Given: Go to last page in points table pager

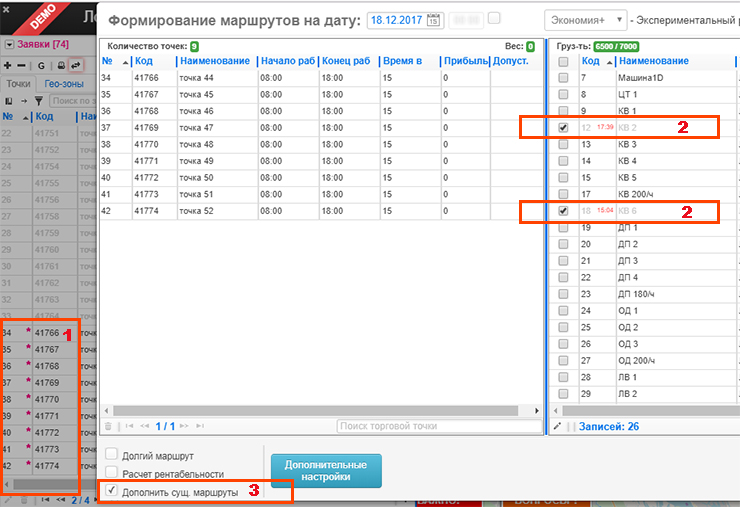Looking at the screenshot, I should point(200,426).
